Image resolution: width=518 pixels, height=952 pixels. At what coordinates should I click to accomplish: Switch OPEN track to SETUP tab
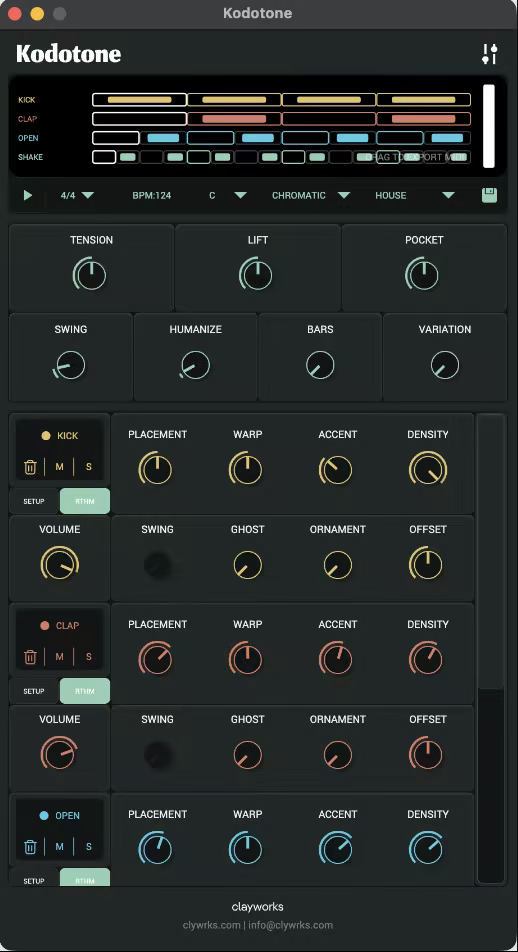[34, 878]
